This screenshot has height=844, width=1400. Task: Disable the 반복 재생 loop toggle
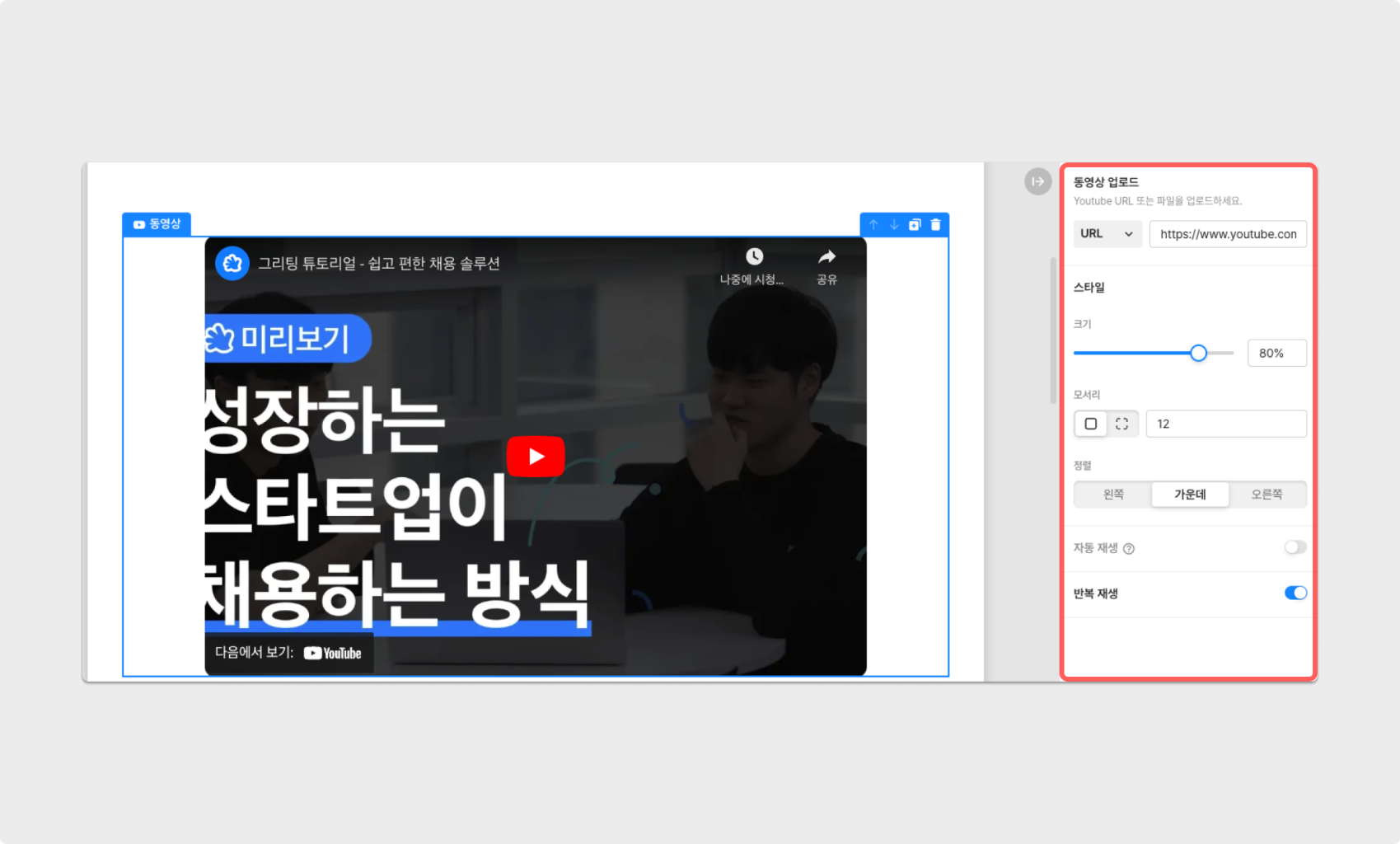click(1295, 593)
